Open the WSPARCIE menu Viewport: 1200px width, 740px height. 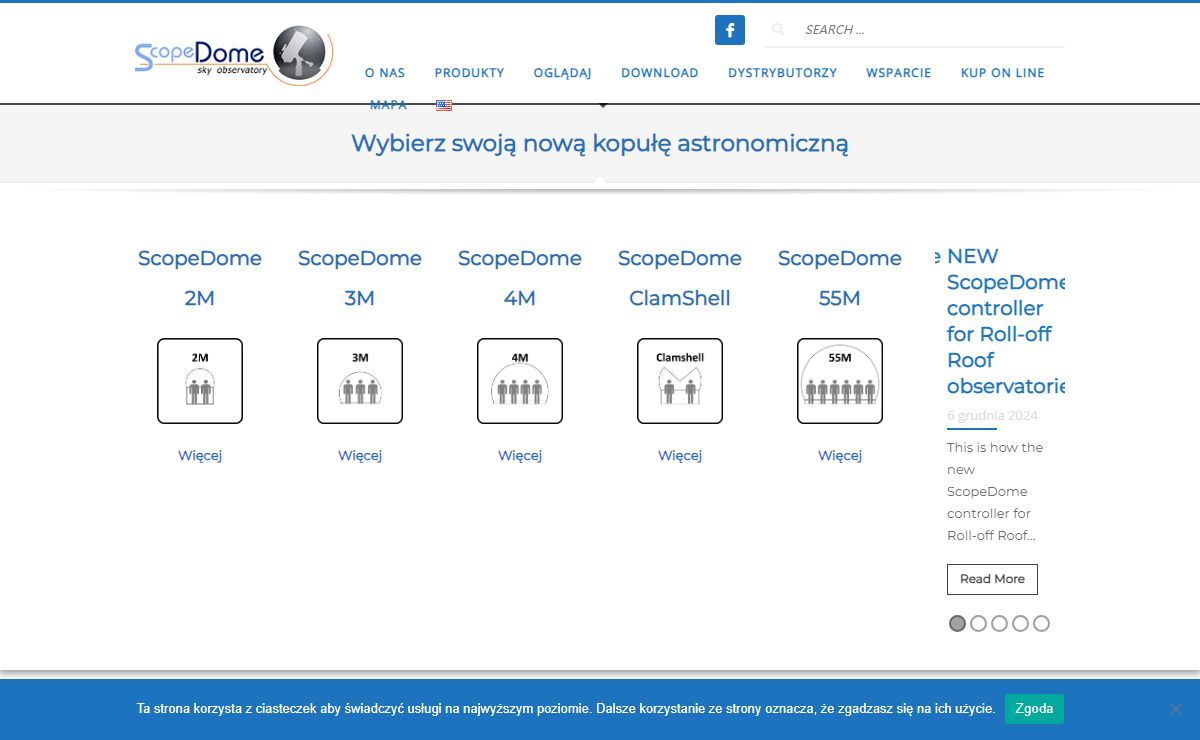(899, 73)
